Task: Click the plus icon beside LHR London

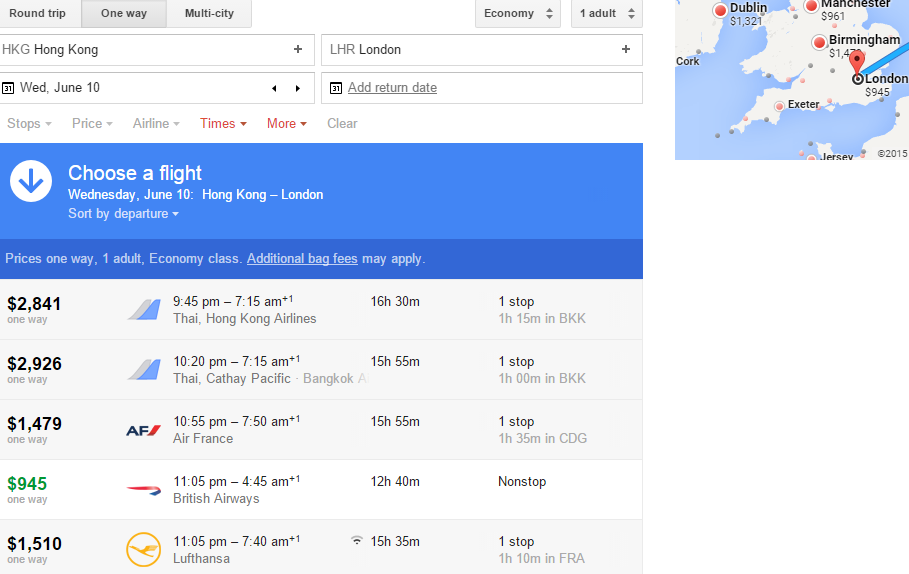Action: point(626,49)
